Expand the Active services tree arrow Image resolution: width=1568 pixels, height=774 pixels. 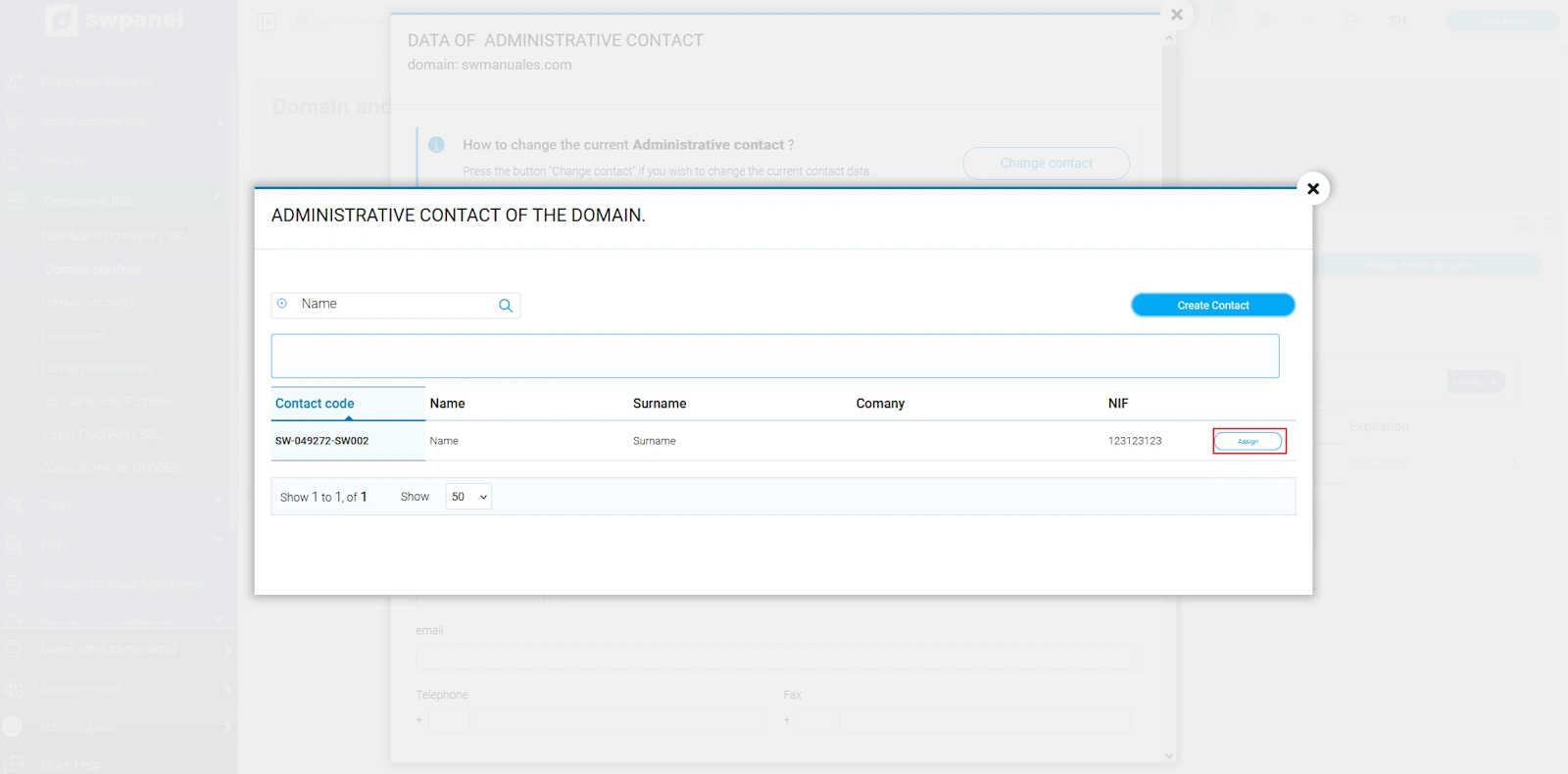220,121
